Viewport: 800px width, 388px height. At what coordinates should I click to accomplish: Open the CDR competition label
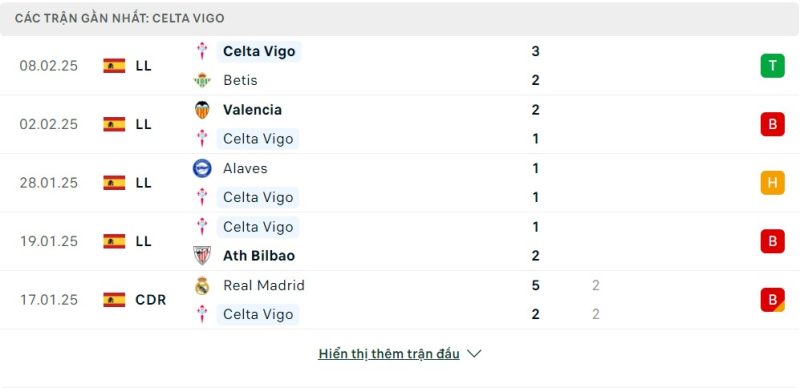click(x=151, y=300)
